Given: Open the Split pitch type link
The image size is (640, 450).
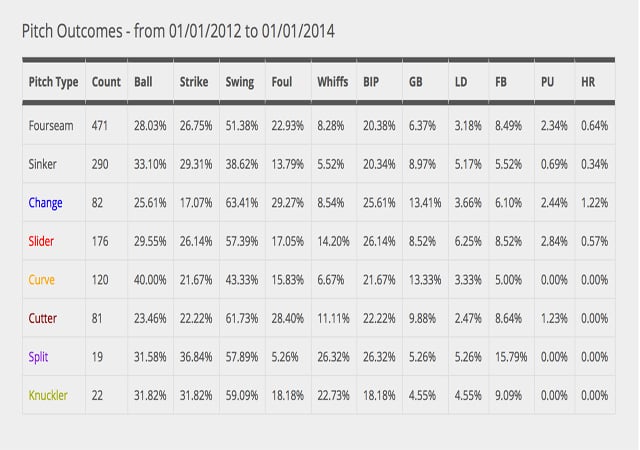Looking at the screenshot, I should (39, 357).
